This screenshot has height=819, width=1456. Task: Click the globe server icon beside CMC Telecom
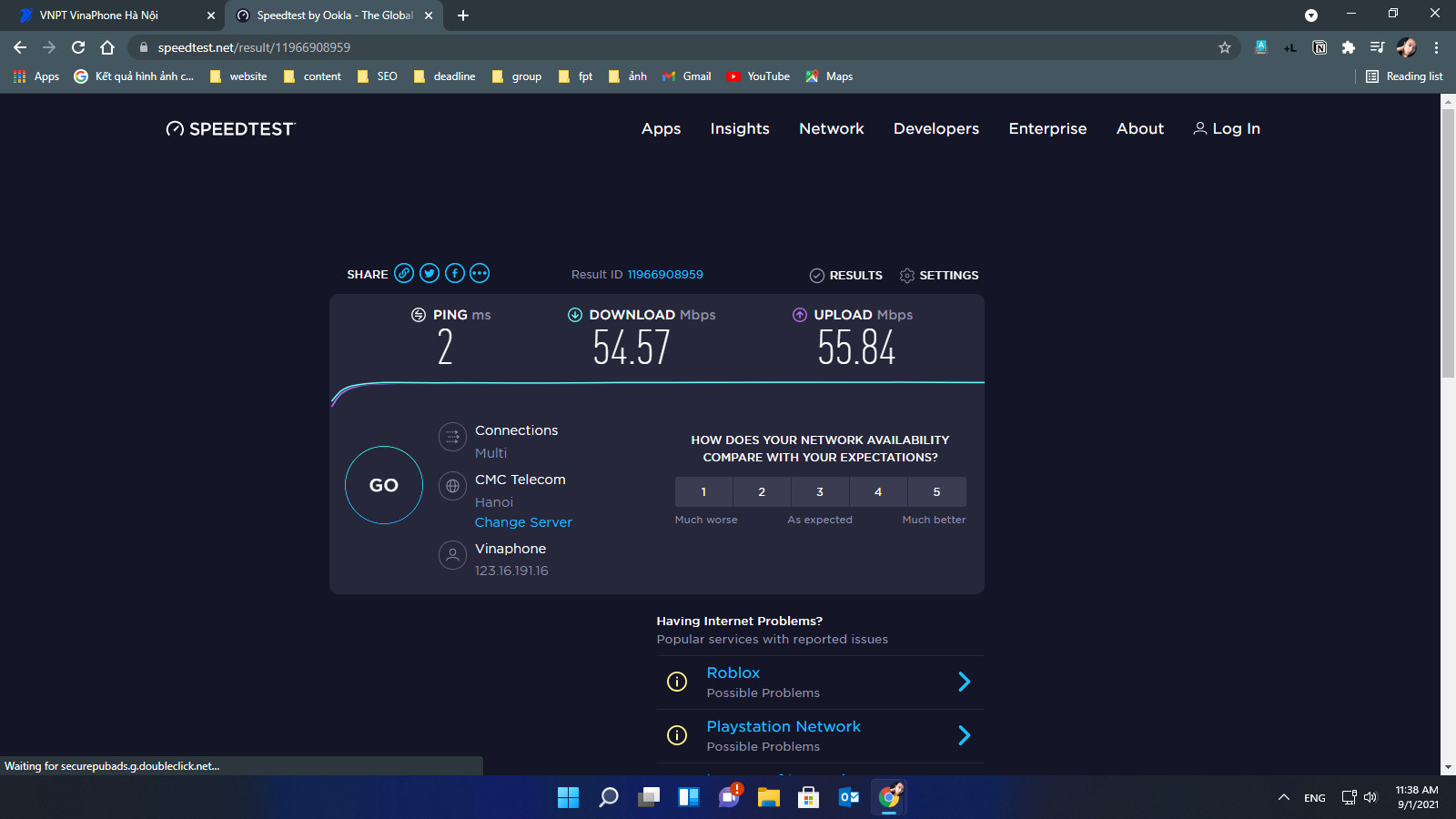tap(452, 486)
